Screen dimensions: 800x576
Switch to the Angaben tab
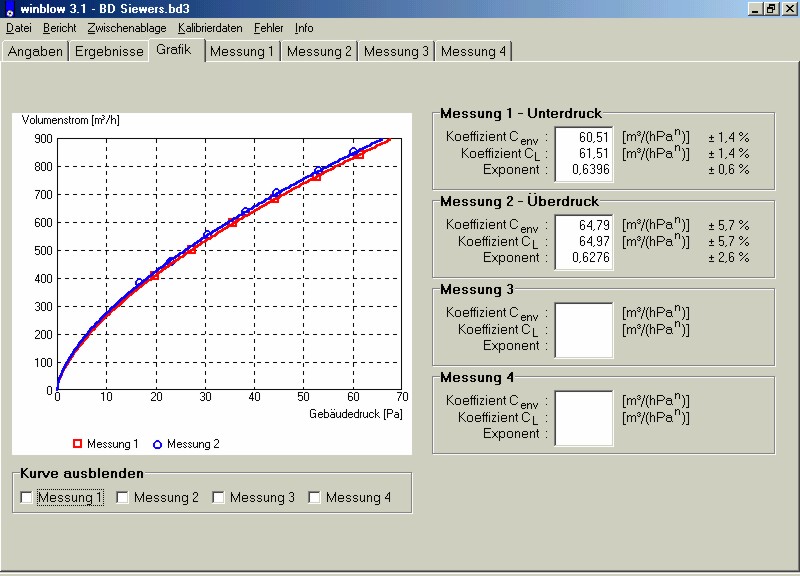(x=35, y=52)
